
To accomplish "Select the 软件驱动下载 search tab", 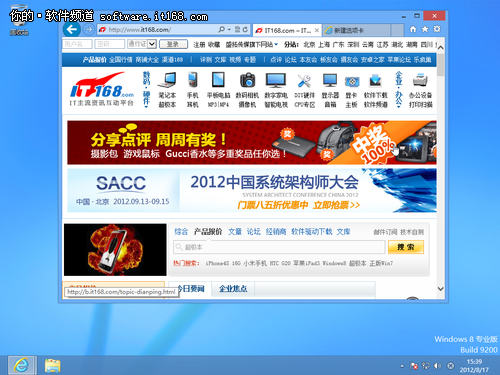I will coord(312,231).
